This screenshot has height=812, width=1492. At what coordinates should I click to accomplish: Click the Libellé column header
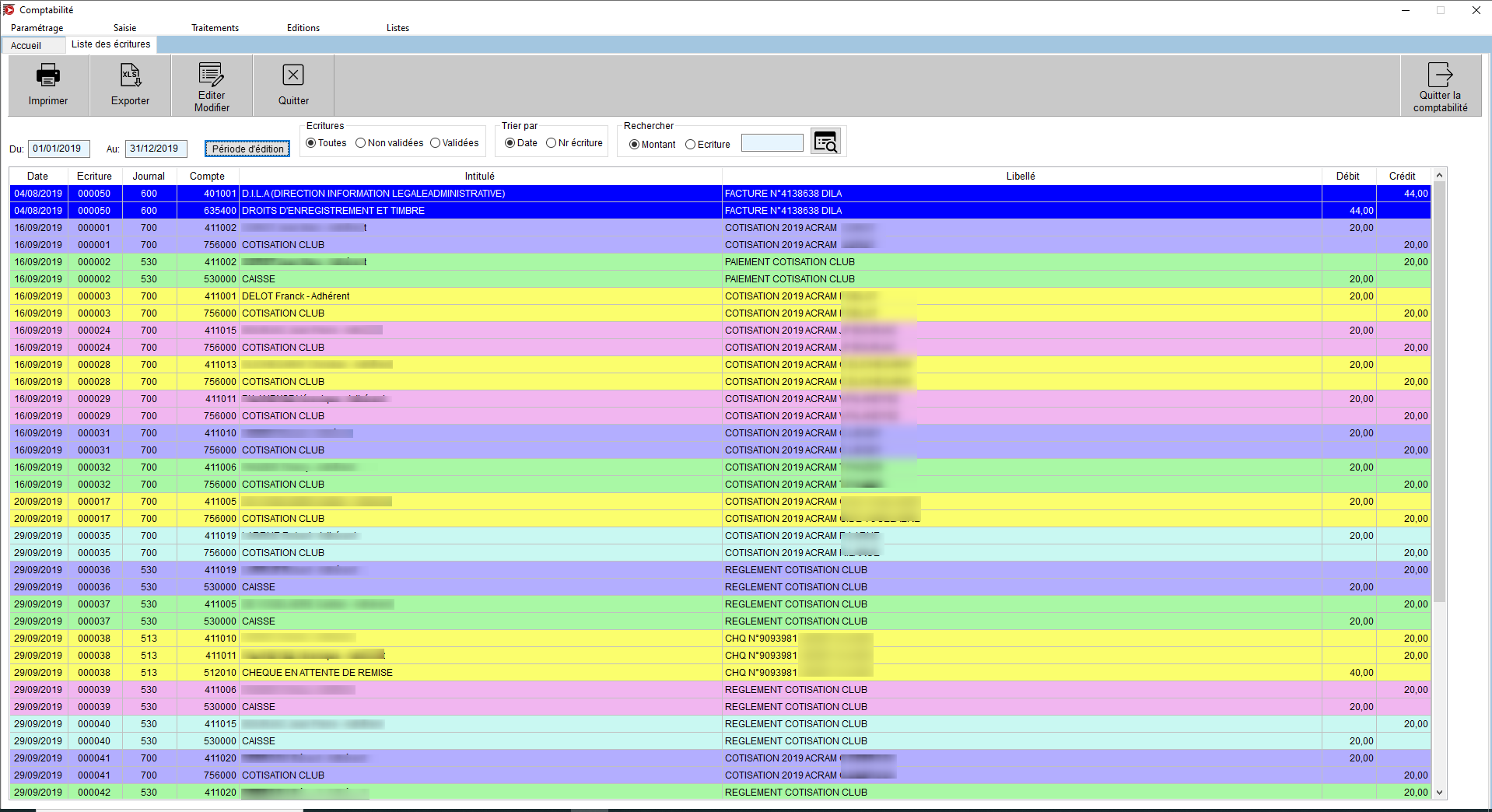1021,177
